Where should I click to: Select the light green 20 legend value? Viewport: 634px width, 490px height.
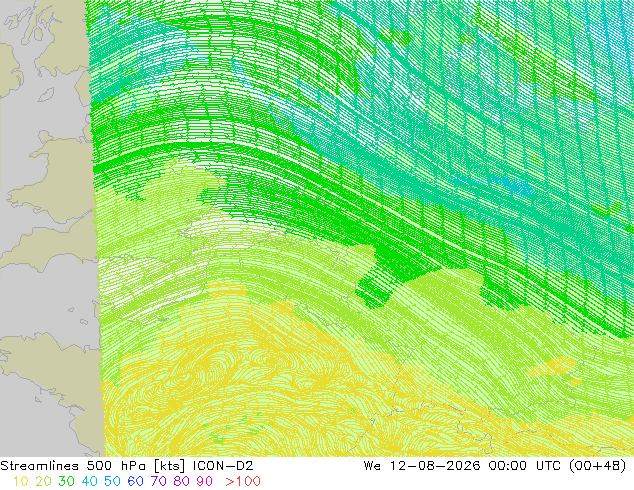pyautogui.click(x=43, y=481)
